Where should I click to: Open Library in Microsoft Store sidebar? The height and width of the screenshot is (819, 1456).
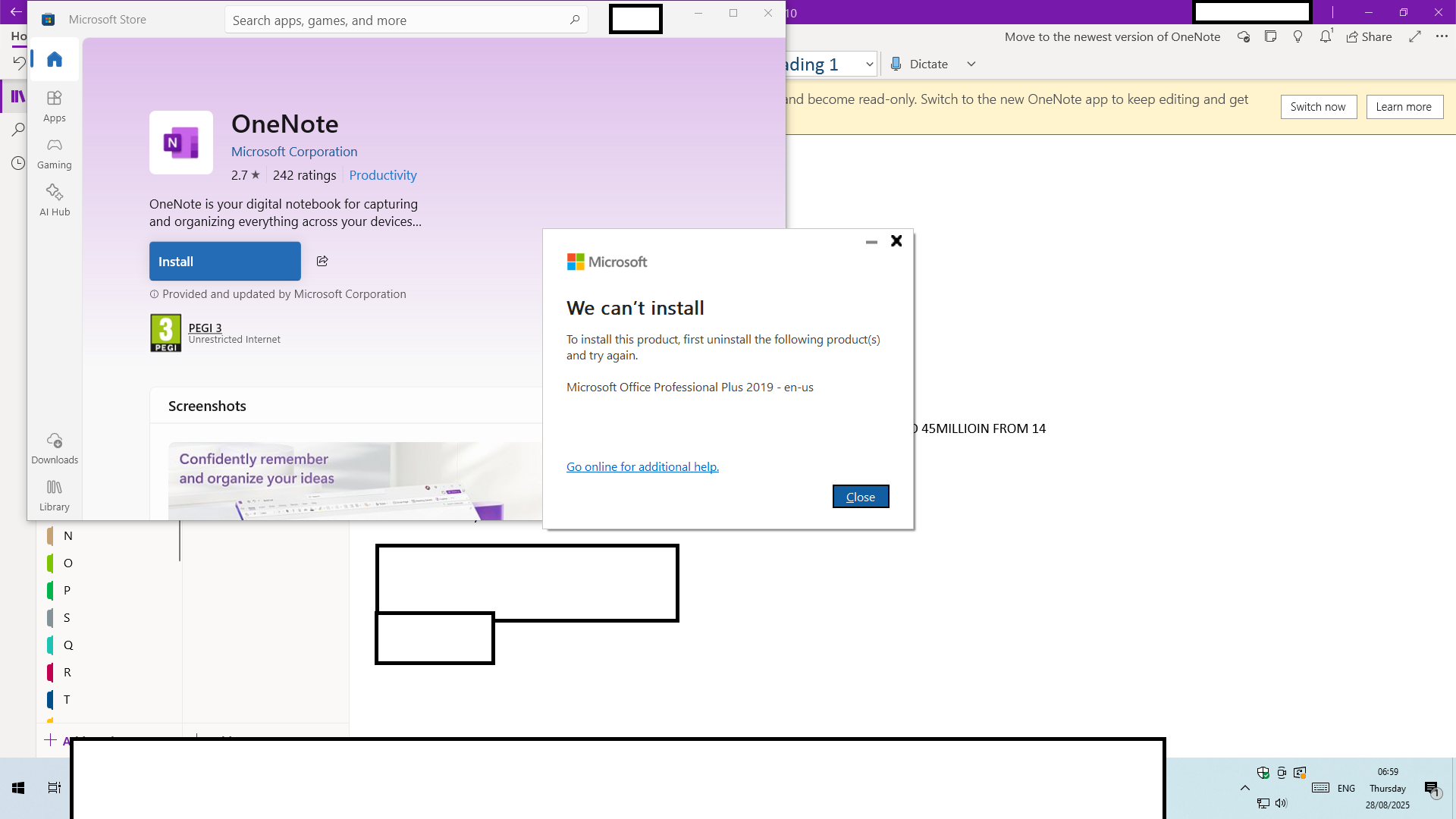pyautogui.click(x=55, y=495)
